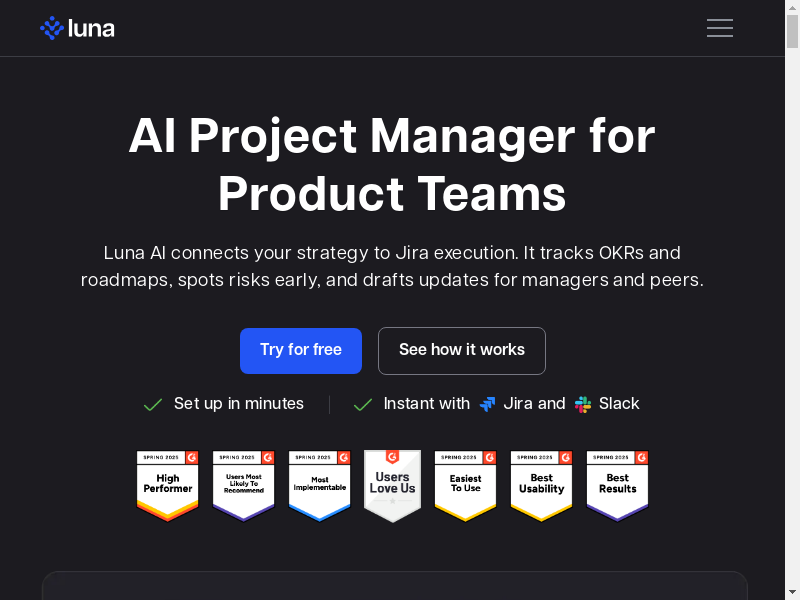Click the dark preview panel at bottom
The width and height of the screenshot is (800, 600).
pyautogui.click(x=394, y=586)
